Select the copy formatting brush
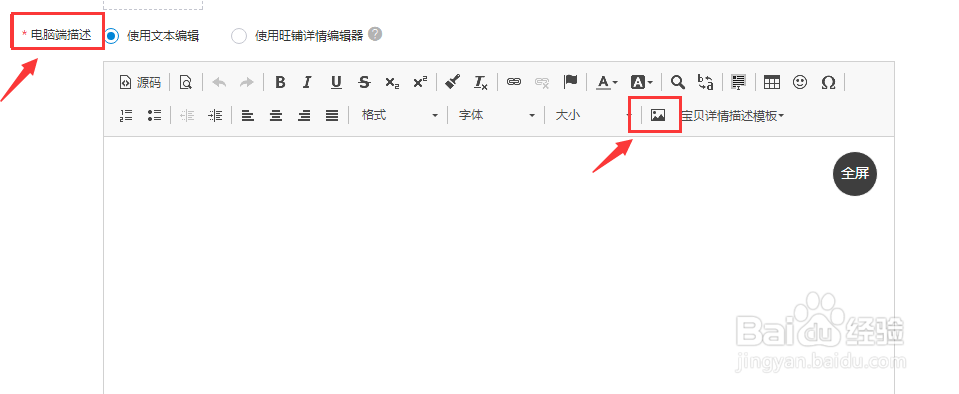Image resolution: width=959 pixels, height=394 pixels. pyautogui.click(x=453, y=82)
